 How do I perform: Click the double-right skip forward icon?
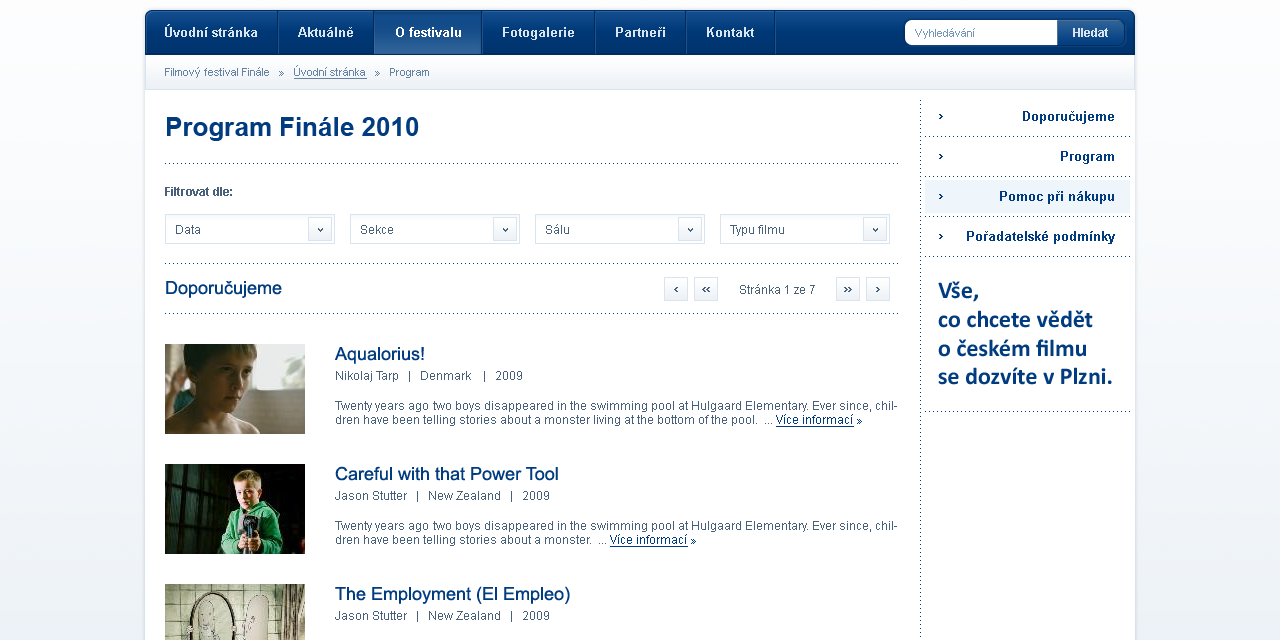(x=847, y=288)
